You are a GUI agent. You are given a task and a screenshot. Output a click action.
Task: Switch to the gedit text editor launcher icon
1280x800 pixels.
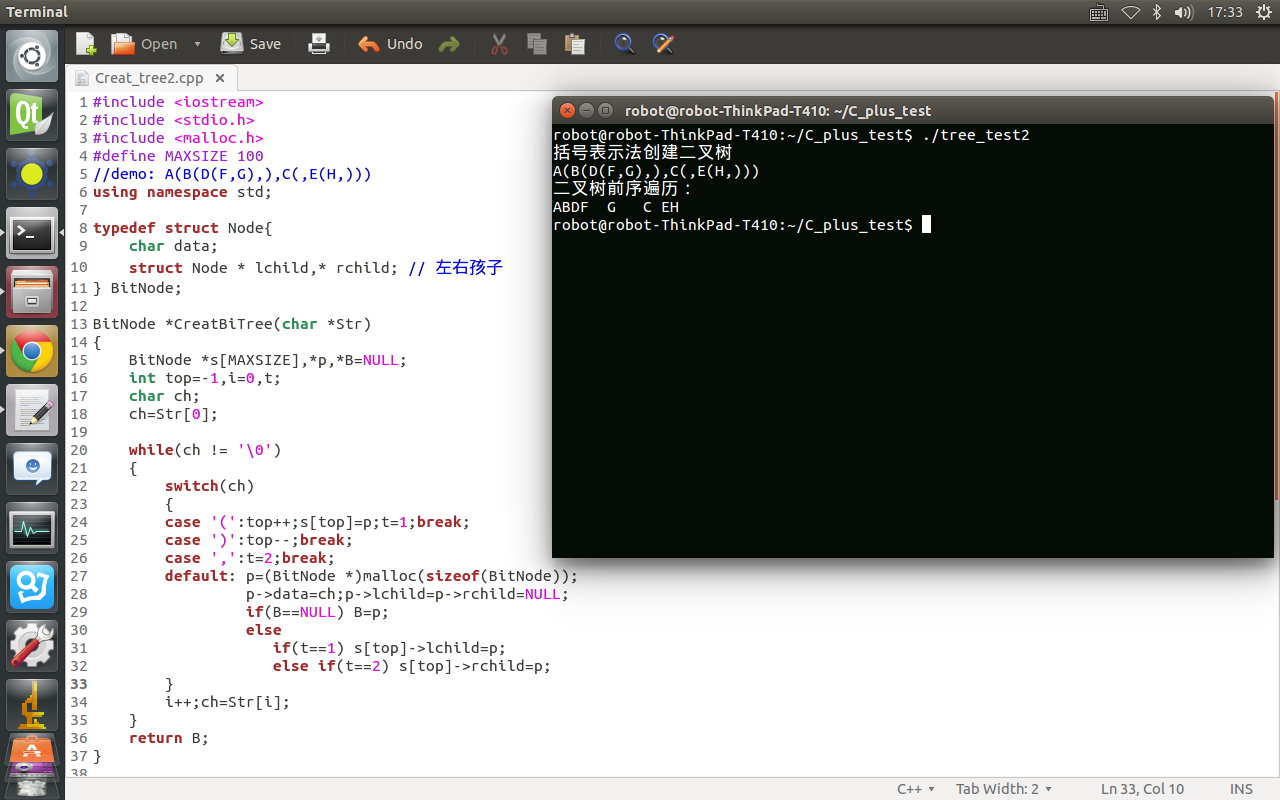pyautogui.click(x=32, y=410)
